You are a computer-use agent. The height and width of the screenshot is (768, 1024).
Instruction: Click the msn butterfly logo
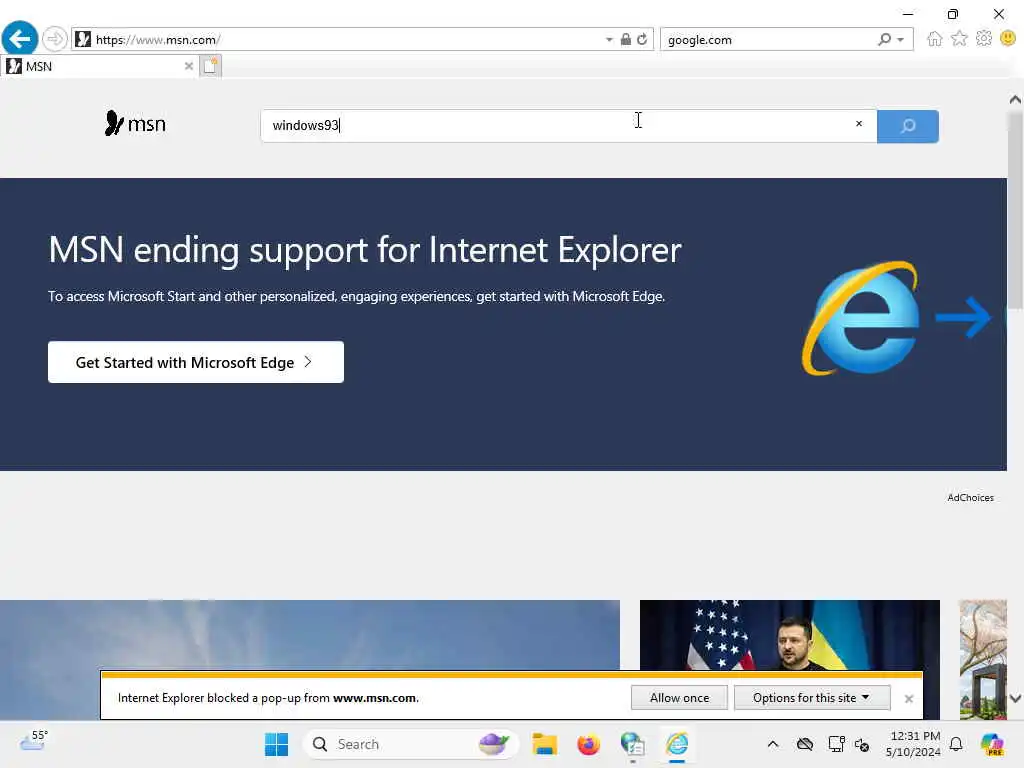click(x=135, y=123)
